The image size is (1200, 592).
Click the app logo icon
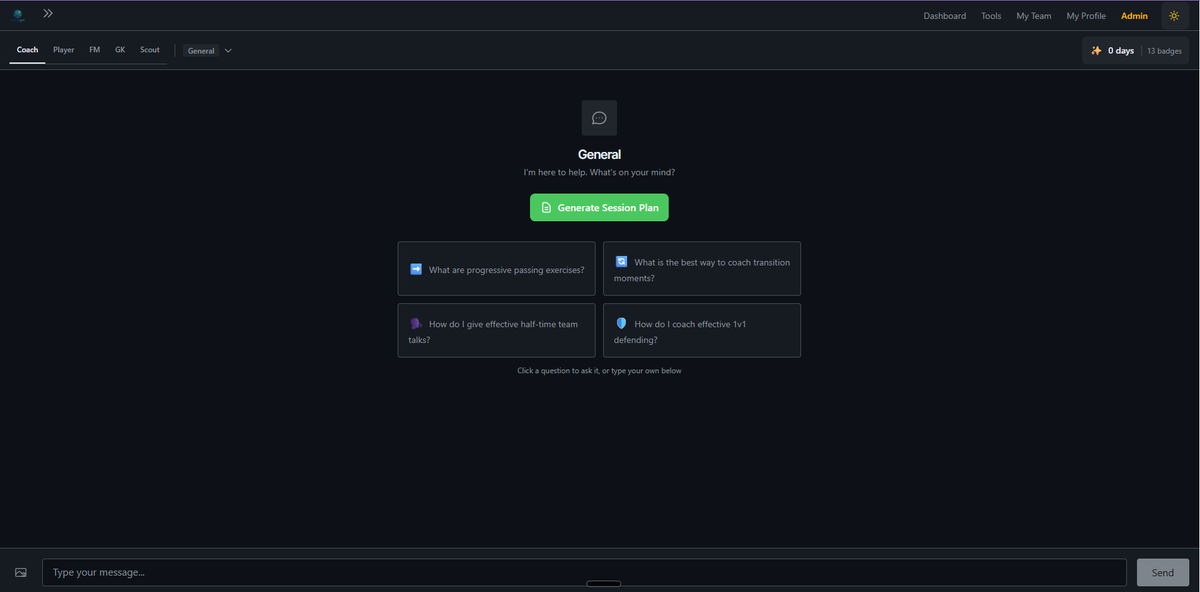[18, 15]
